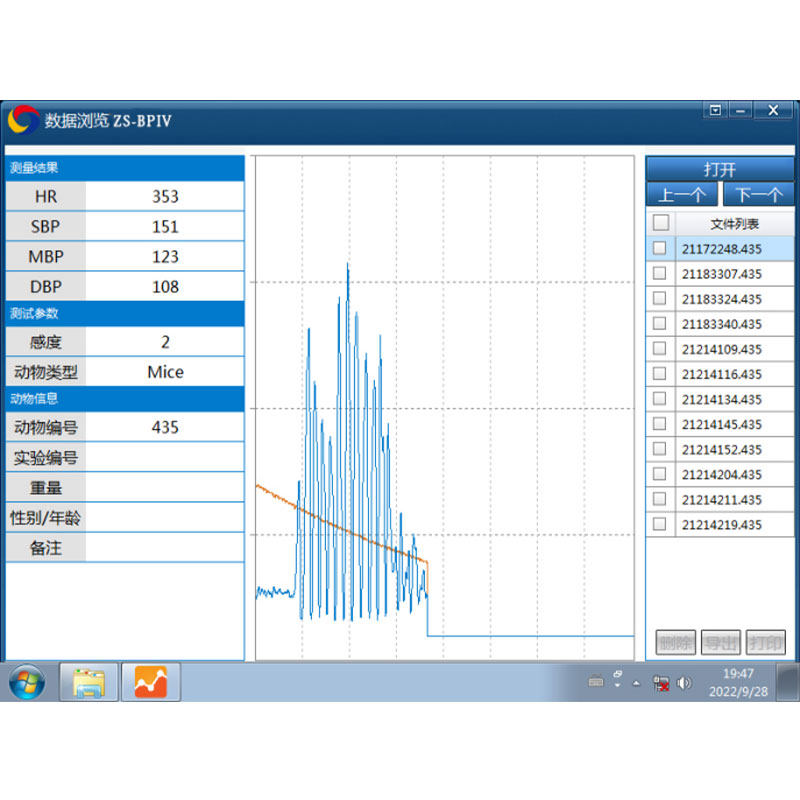The image size is (800, 800).
Task: Check the box for file 21183307.435
Action: coord(659,273)
